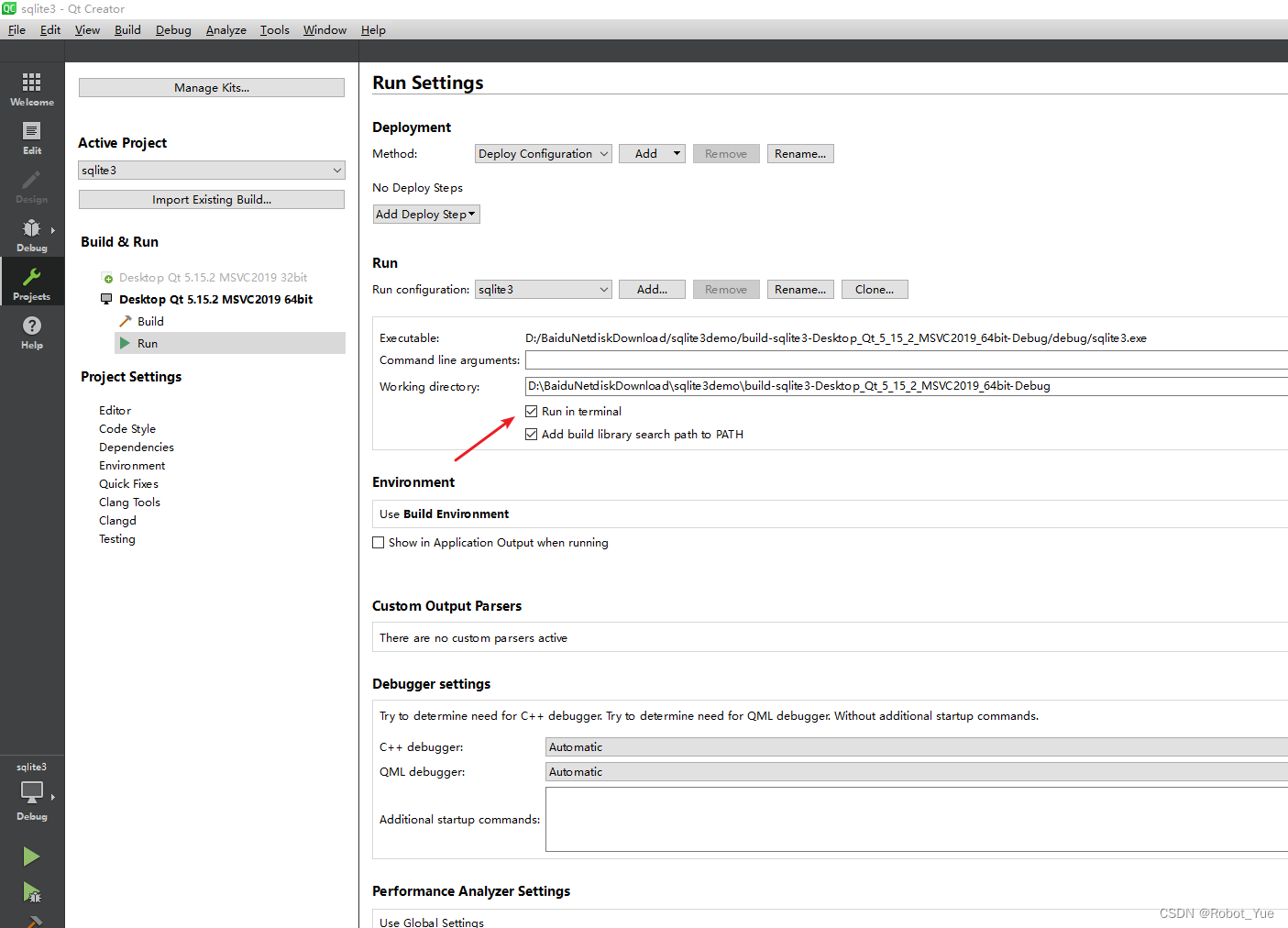Open Build settings of 64bit kit
This screenshot has width=1288, height=928.
tap(150, 321)
